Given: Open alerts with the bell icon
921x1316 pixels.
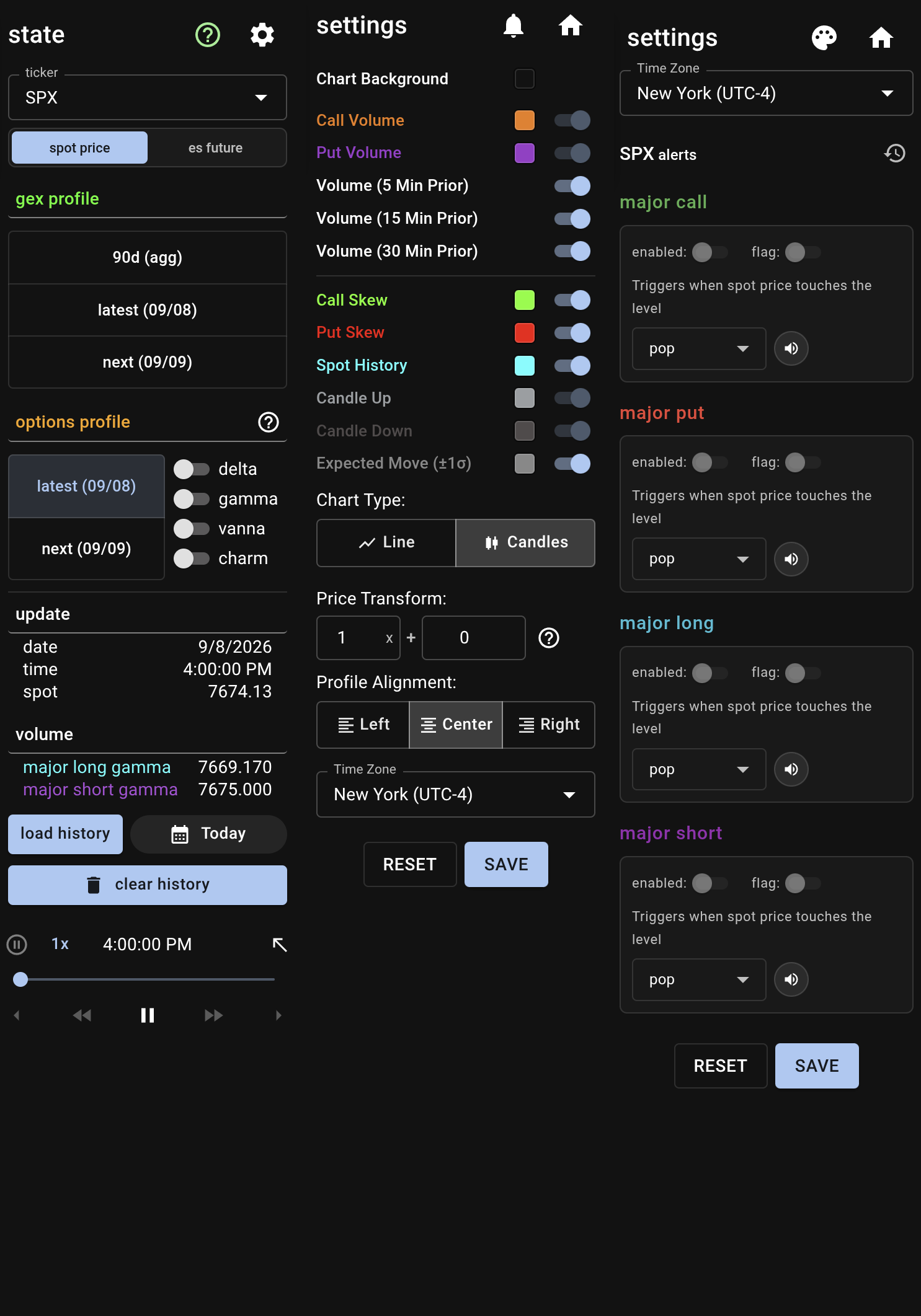Looking at the screenshot, I should [x=514, y=25].
